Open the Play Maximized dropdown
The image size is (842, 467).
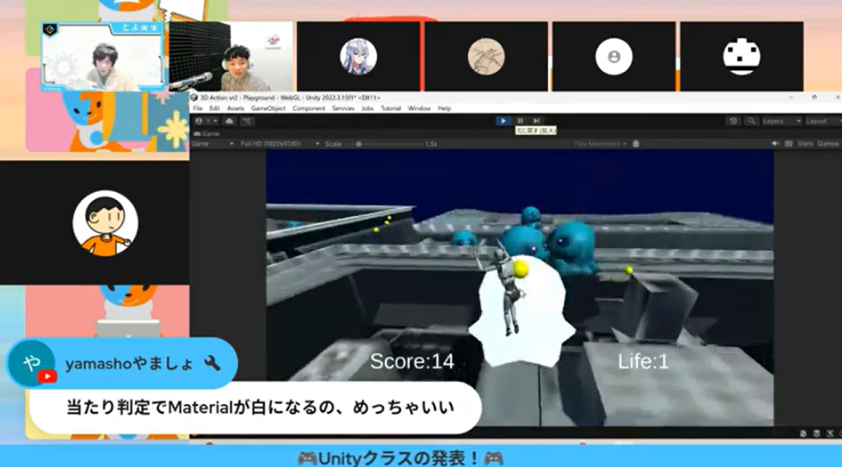600,144
